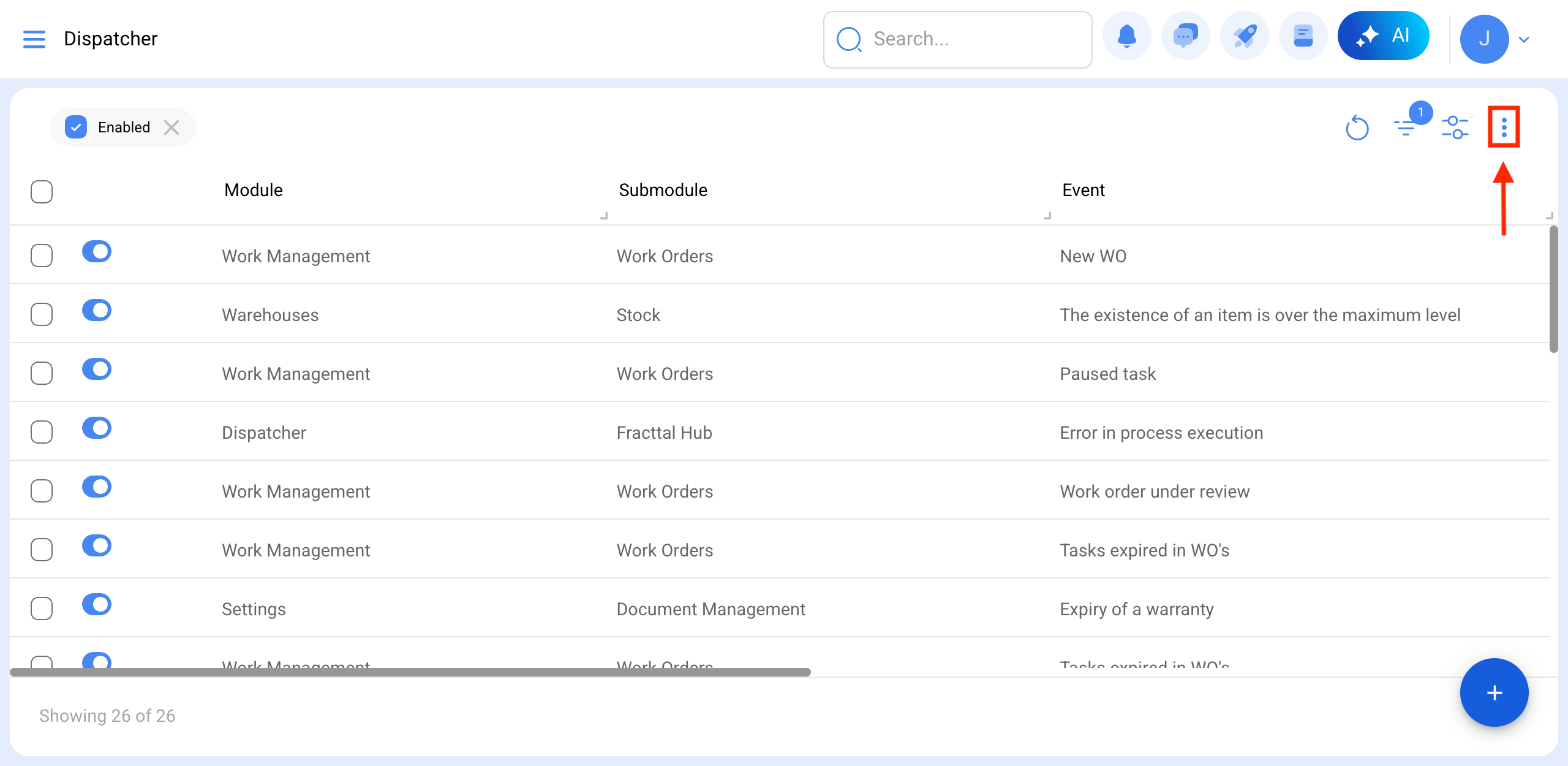The width and height of the screenshot is (1568, 766).
Task: Uncheck the Enabled filter checkbox
Action: coord(76,127)
